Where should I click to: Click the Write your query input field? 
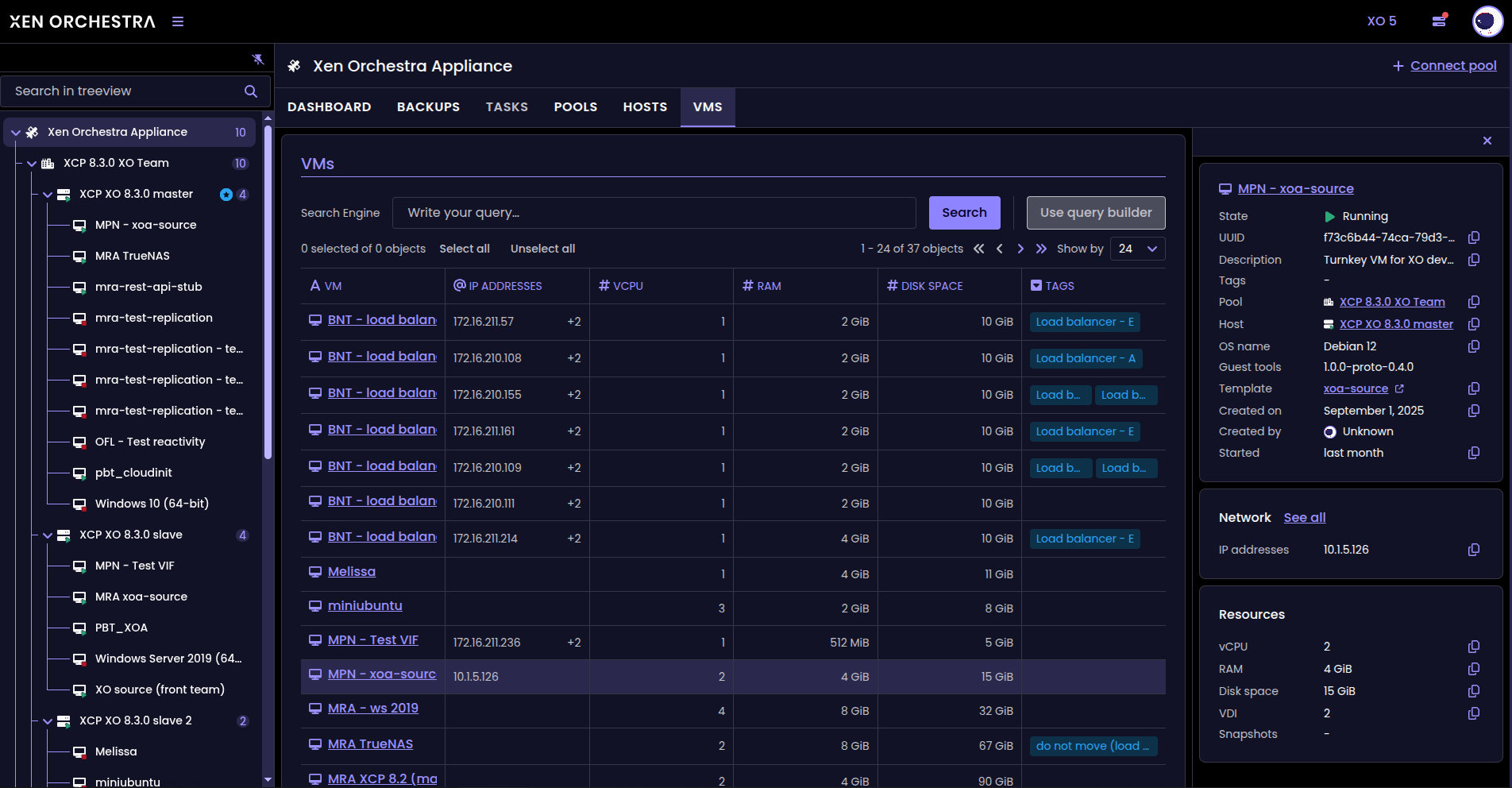[x=654, y=213]
